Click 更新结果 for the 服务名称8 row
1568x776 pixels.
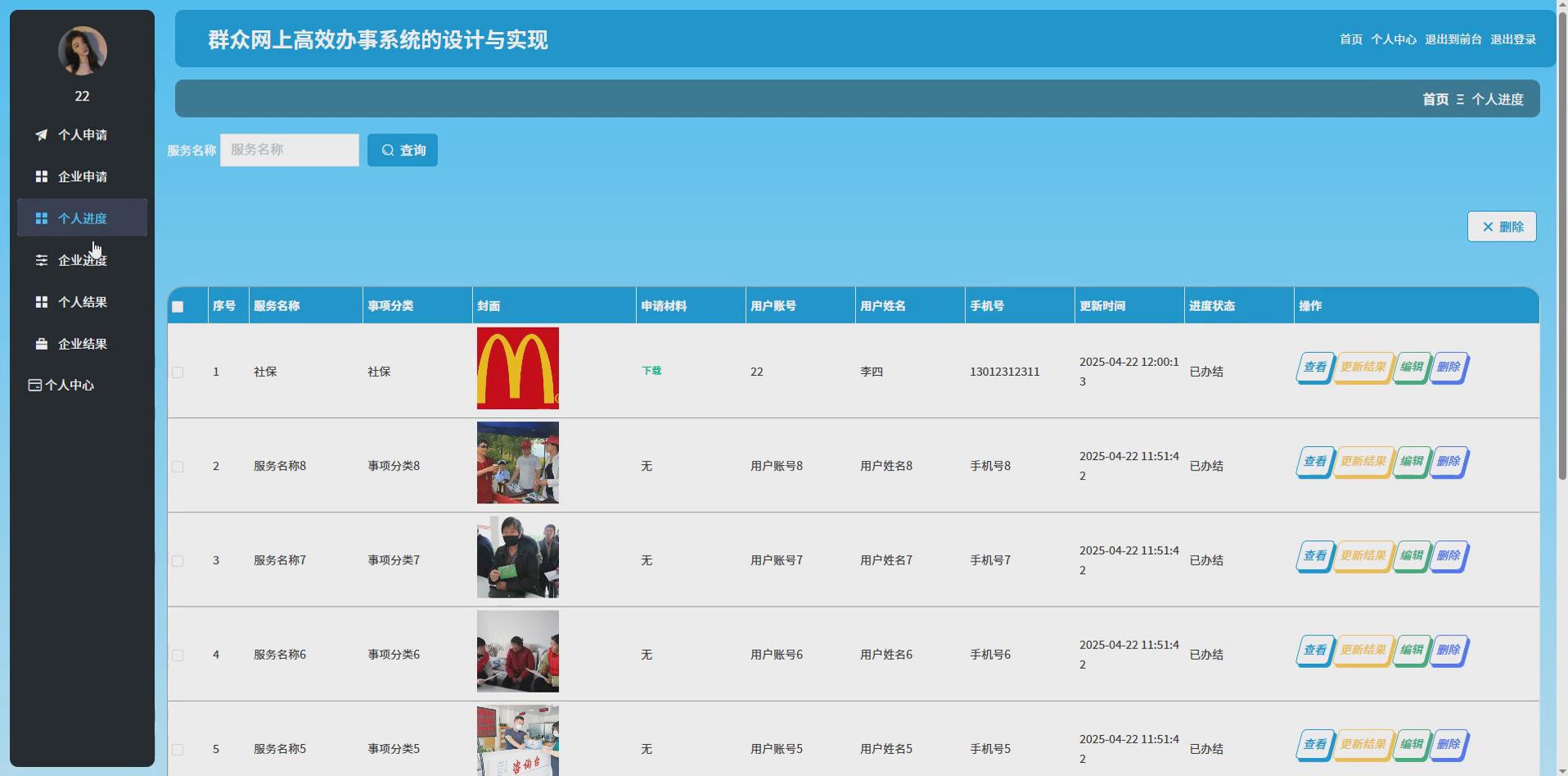pos(1363,462)
